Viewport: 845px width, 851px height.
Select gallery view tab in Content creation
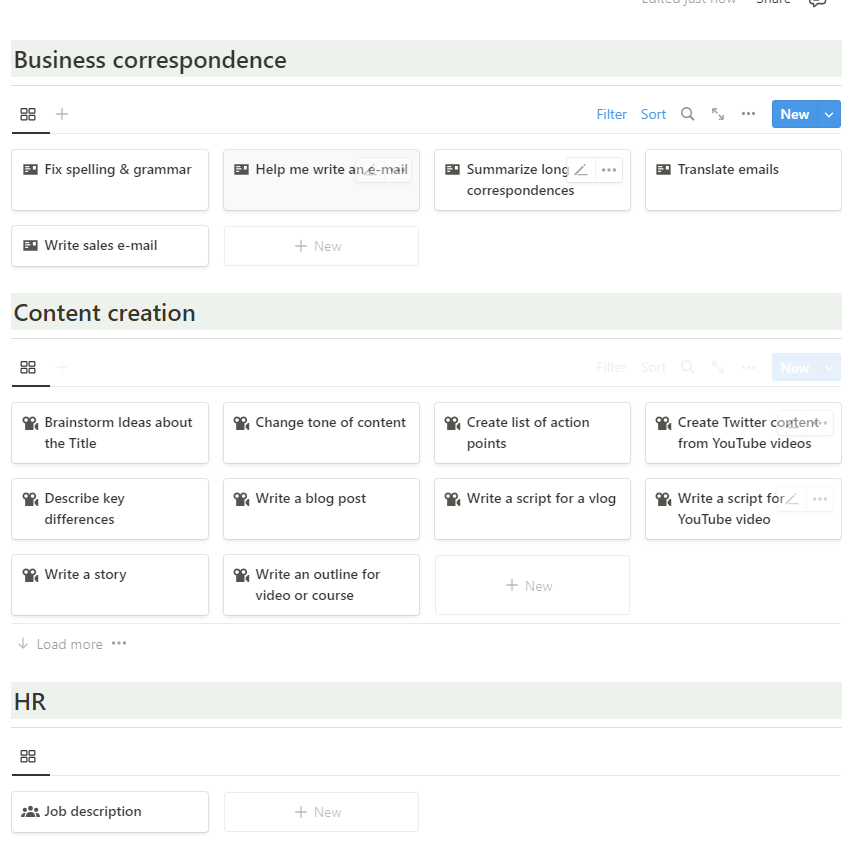pyautogui.click(x=28, y=367)
